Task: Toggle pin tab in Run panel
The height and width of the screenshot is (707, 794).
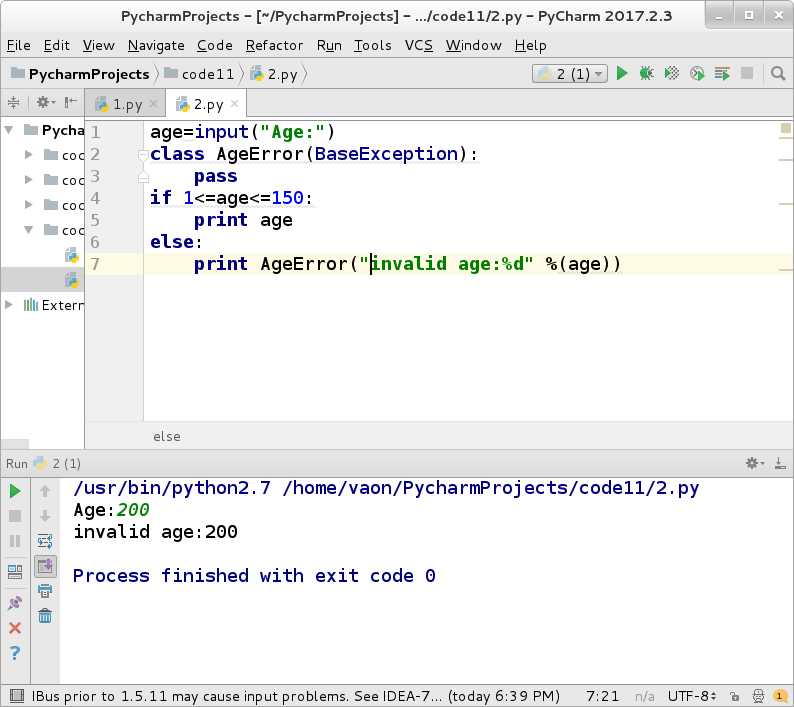Action: point(15,603)
